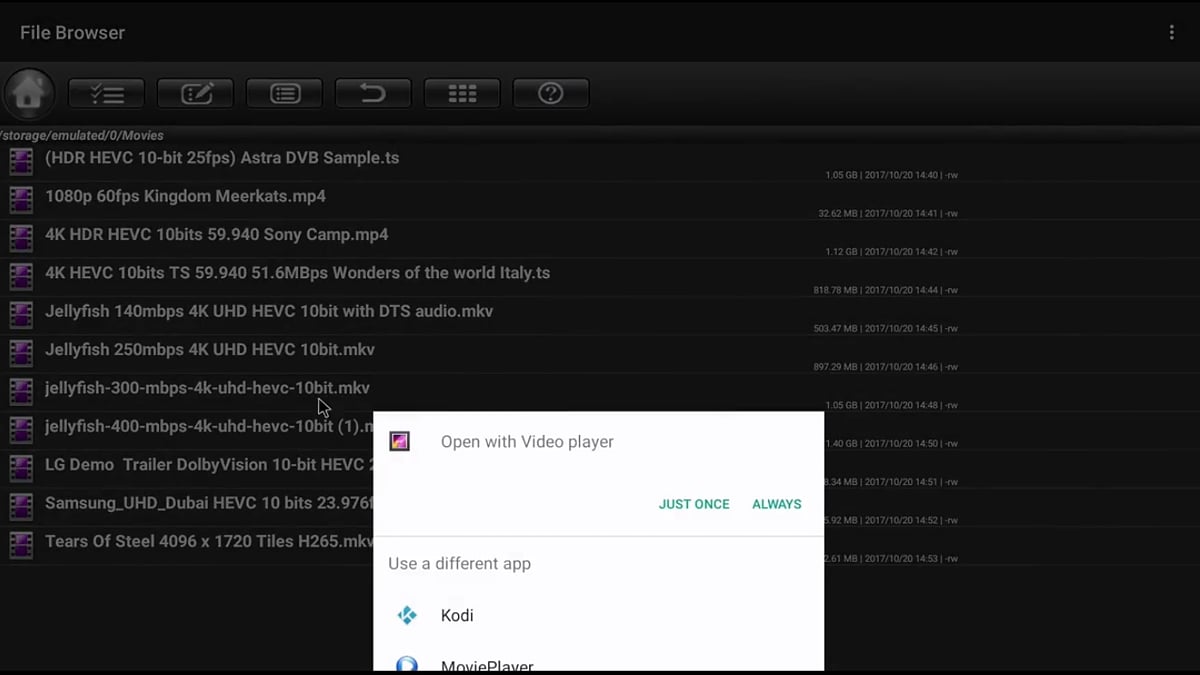Choose MoviePlayer from the app list
1200x675 pixels.
(487, 664)
